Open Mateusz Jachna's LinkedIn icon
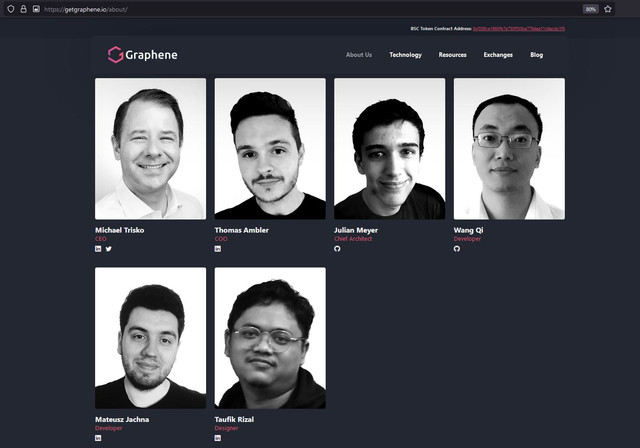The width and height of the screenshot is (640, 448). click(98, 438)
